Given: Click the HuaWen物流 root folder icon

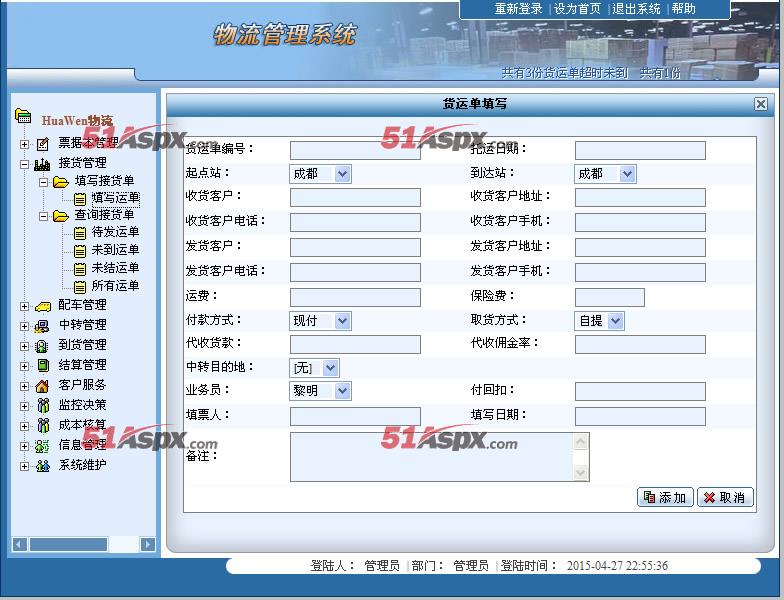Looking at the screenshot, I should click(23, 116).
